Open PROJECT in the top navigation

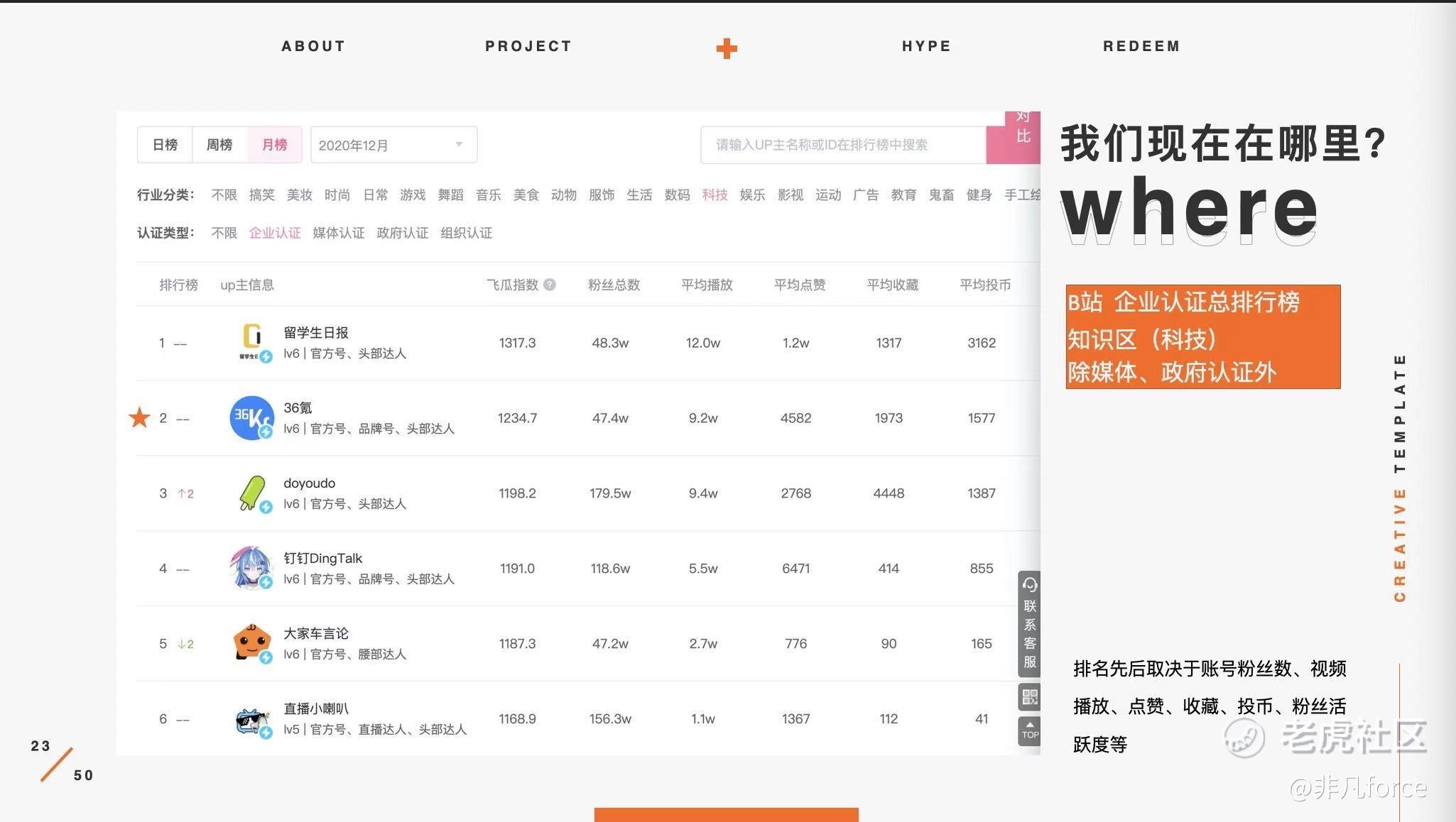pos(528,46)
